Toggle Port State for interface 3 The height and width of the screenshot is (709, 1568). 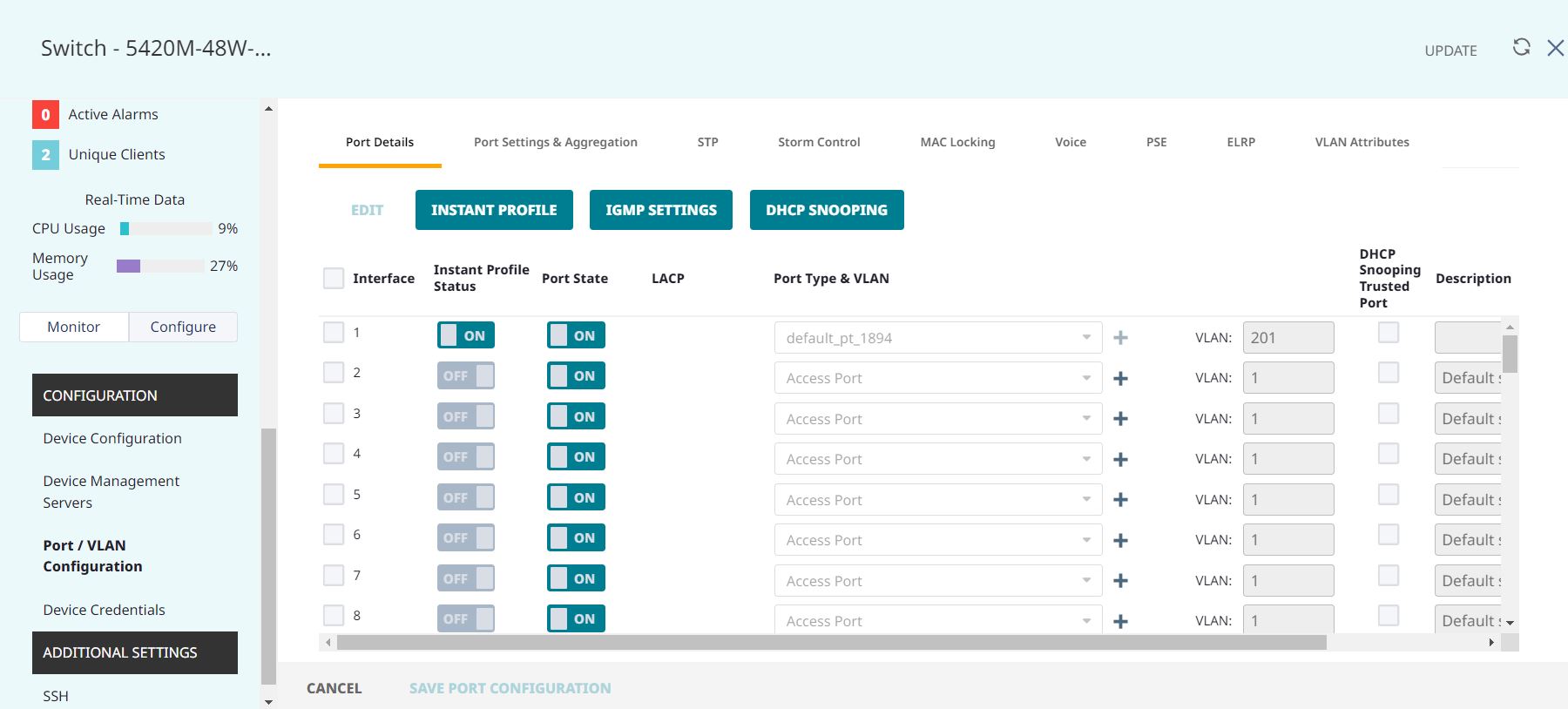point(576,416)
